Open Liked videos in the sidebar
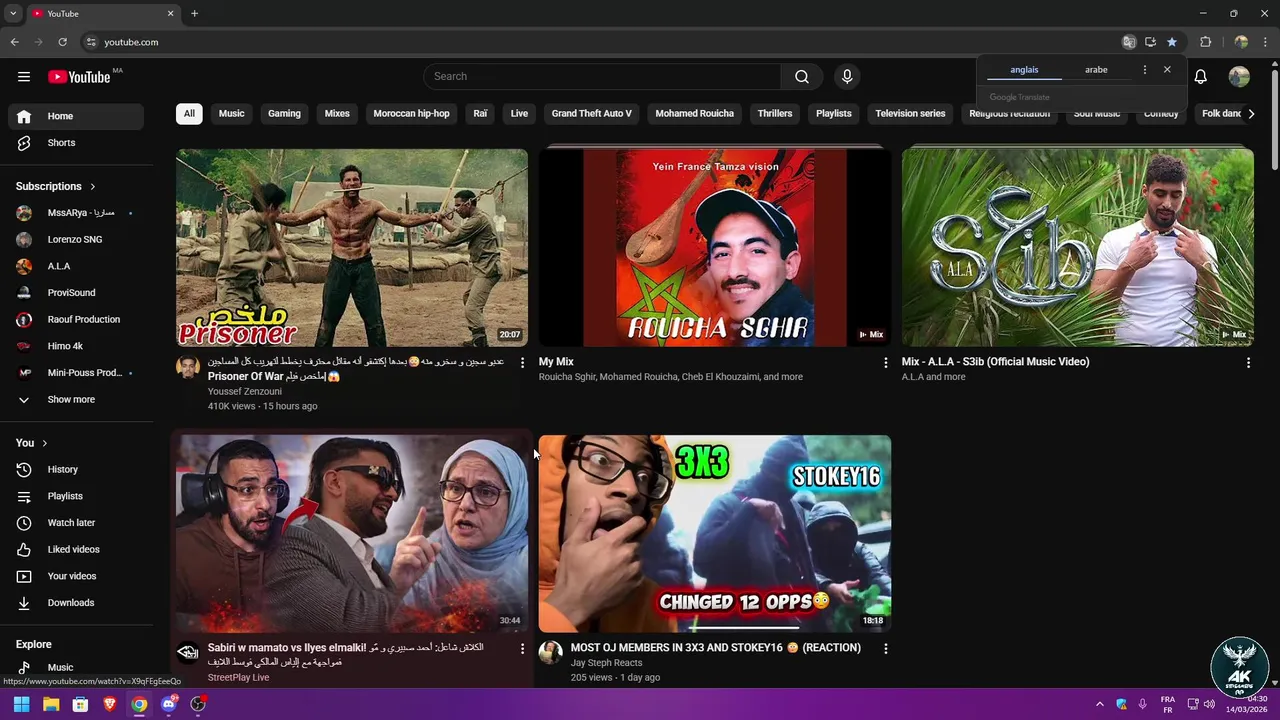This screenshot has height=720, width=1280. (x=76, y=549)
